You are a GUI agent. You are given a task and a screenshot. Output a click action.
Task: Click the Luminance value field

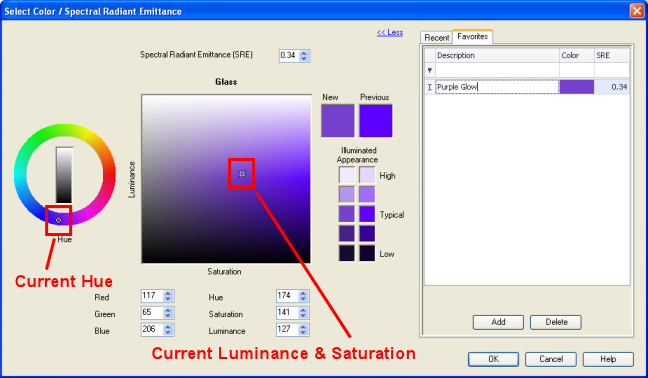tap(288, 329)
